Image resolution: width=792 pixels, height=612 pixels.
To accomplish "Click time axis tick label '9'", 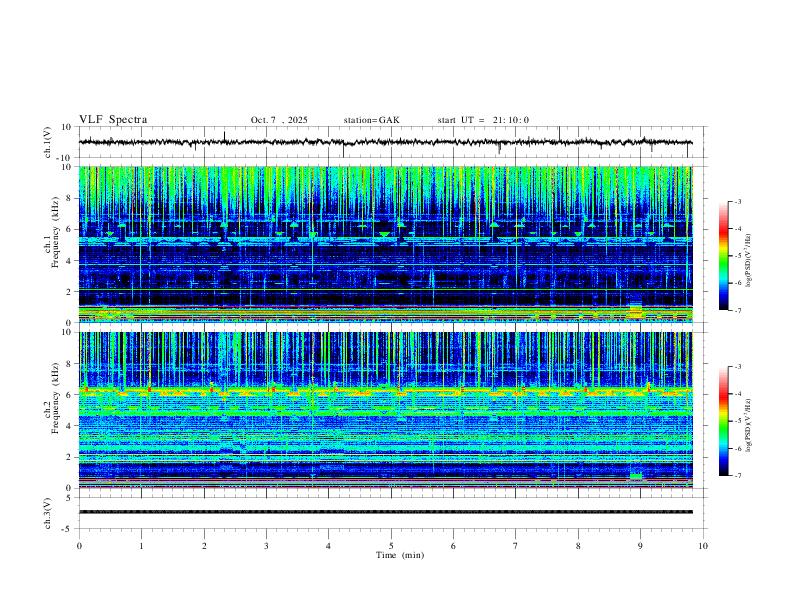I will click(640, 546).
